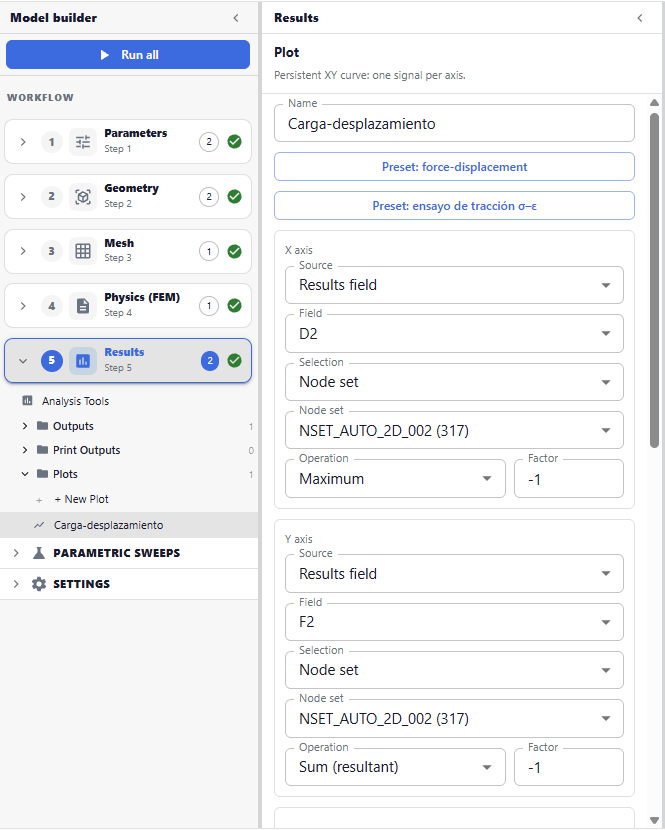Click the step number 1 circle
Image resolution: width=665 pixels, height=830 pixels.
51,142
